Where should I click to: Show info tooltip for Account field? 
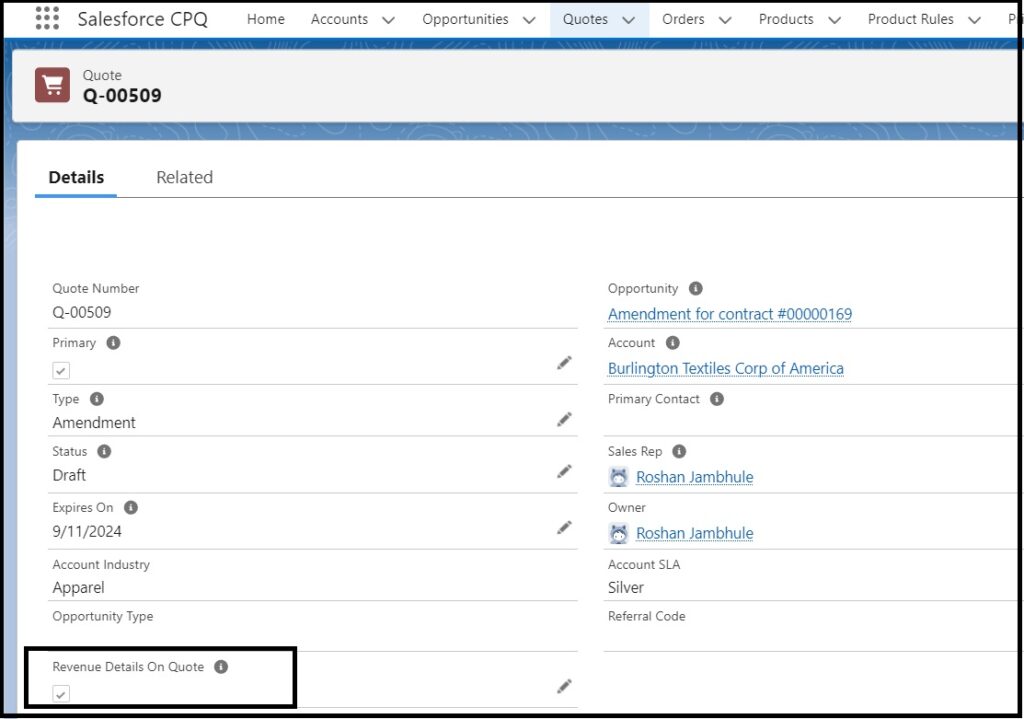673,343
